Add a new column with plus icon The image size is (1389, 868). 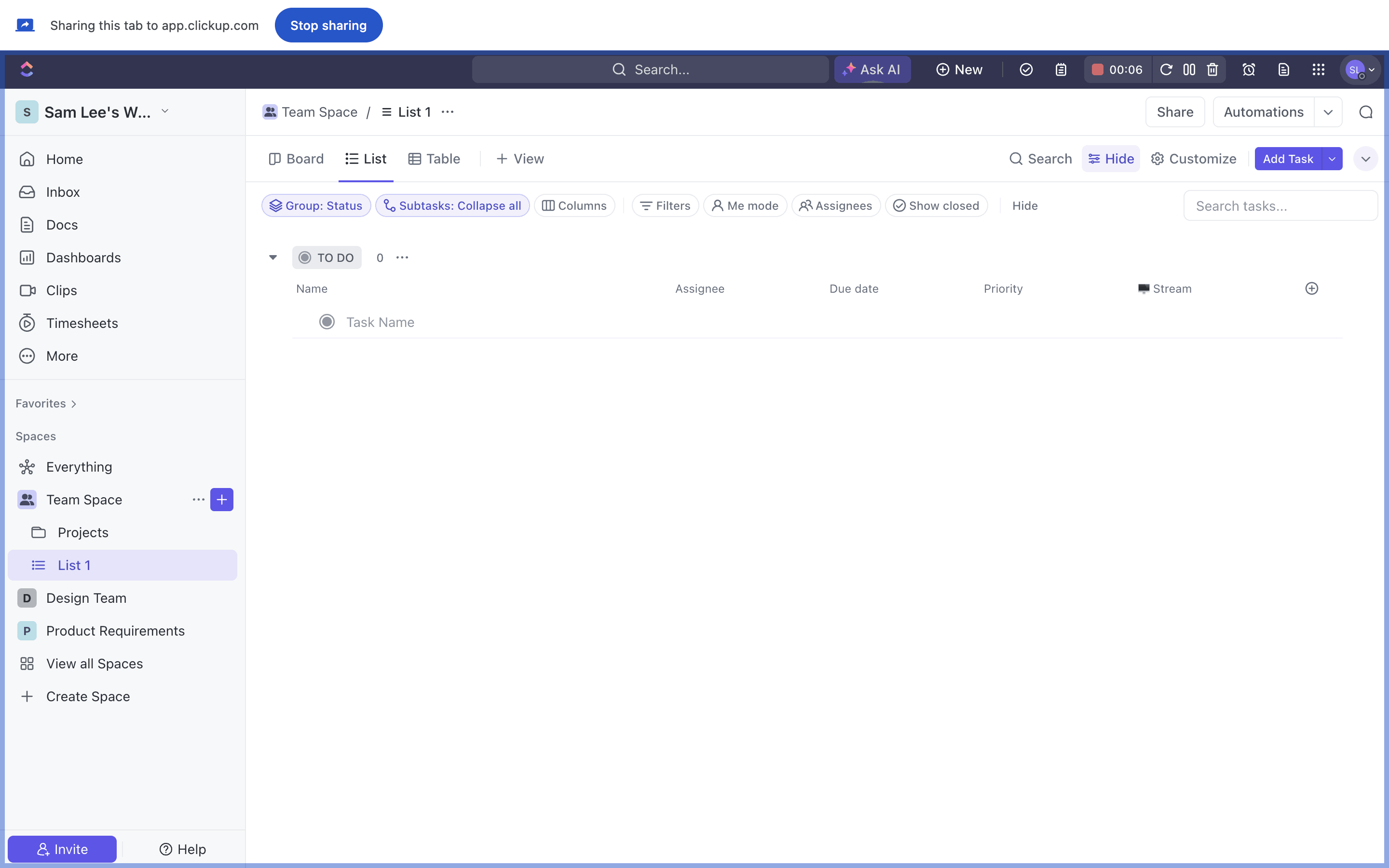(x=1311, y=288)
